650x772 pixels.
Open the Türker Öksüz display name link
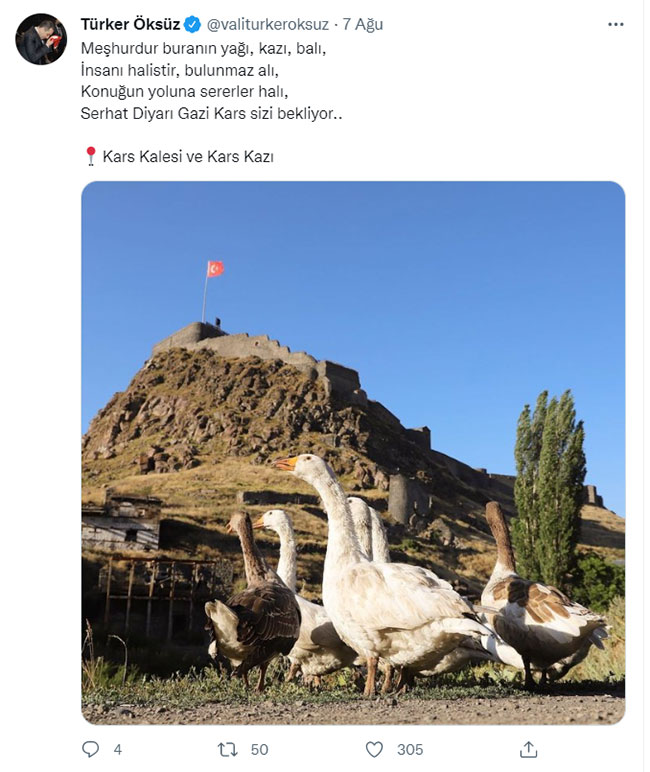coord(130,24)
